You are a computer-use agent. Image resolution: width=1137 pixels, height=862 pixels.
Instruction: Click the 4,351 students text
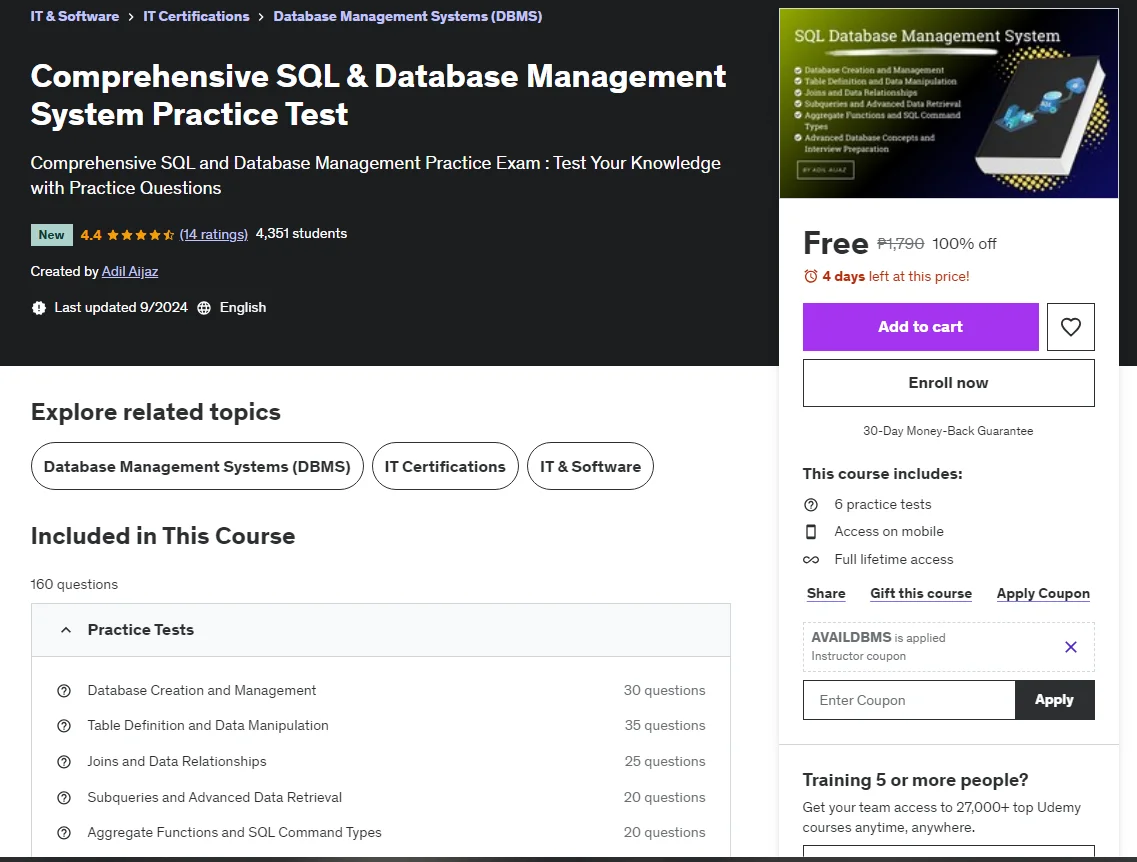pyautogui.click(x=302, y=233)
